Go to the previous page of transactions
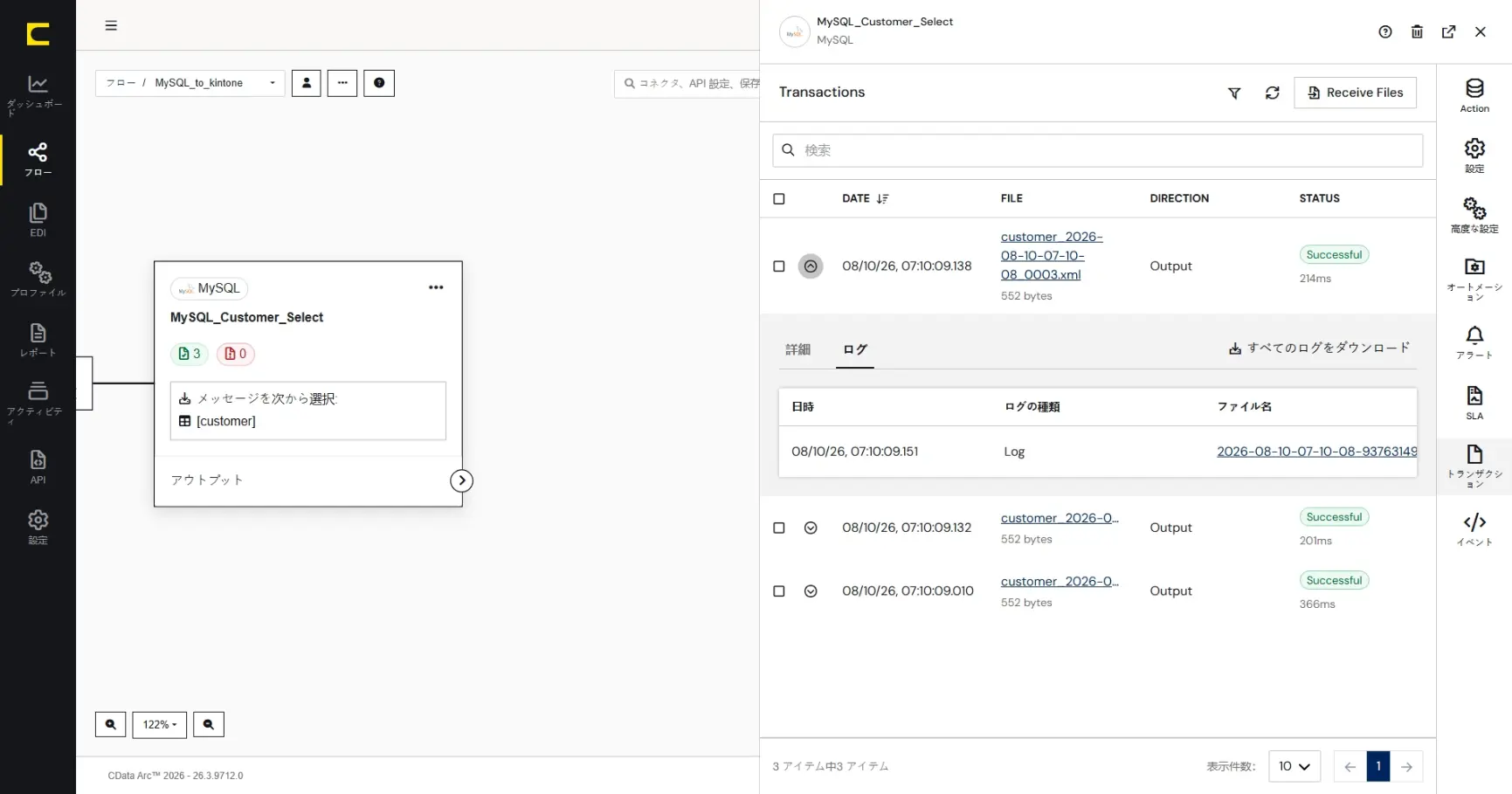1512x794 pixels. click(1350, 767)
